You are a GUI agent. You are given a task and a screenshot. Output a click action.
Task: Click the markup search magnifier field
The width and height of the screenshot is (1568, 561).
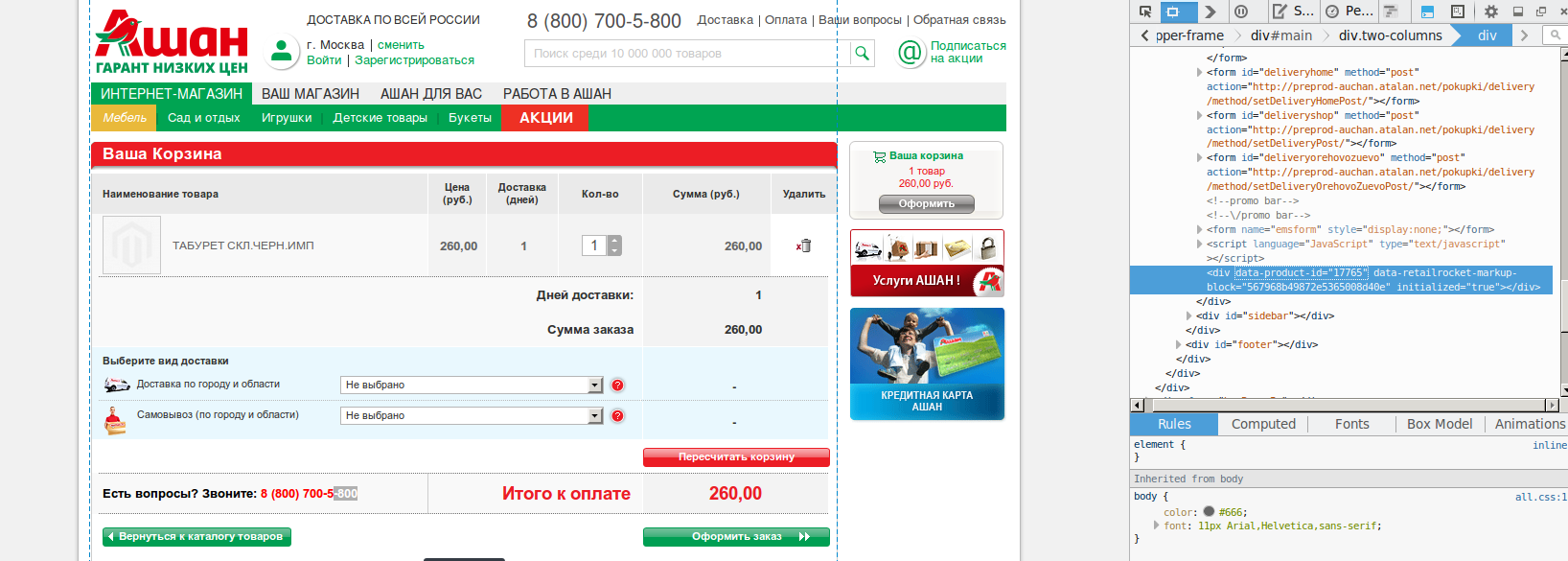pyautogui.click(x=1555, y=35)
